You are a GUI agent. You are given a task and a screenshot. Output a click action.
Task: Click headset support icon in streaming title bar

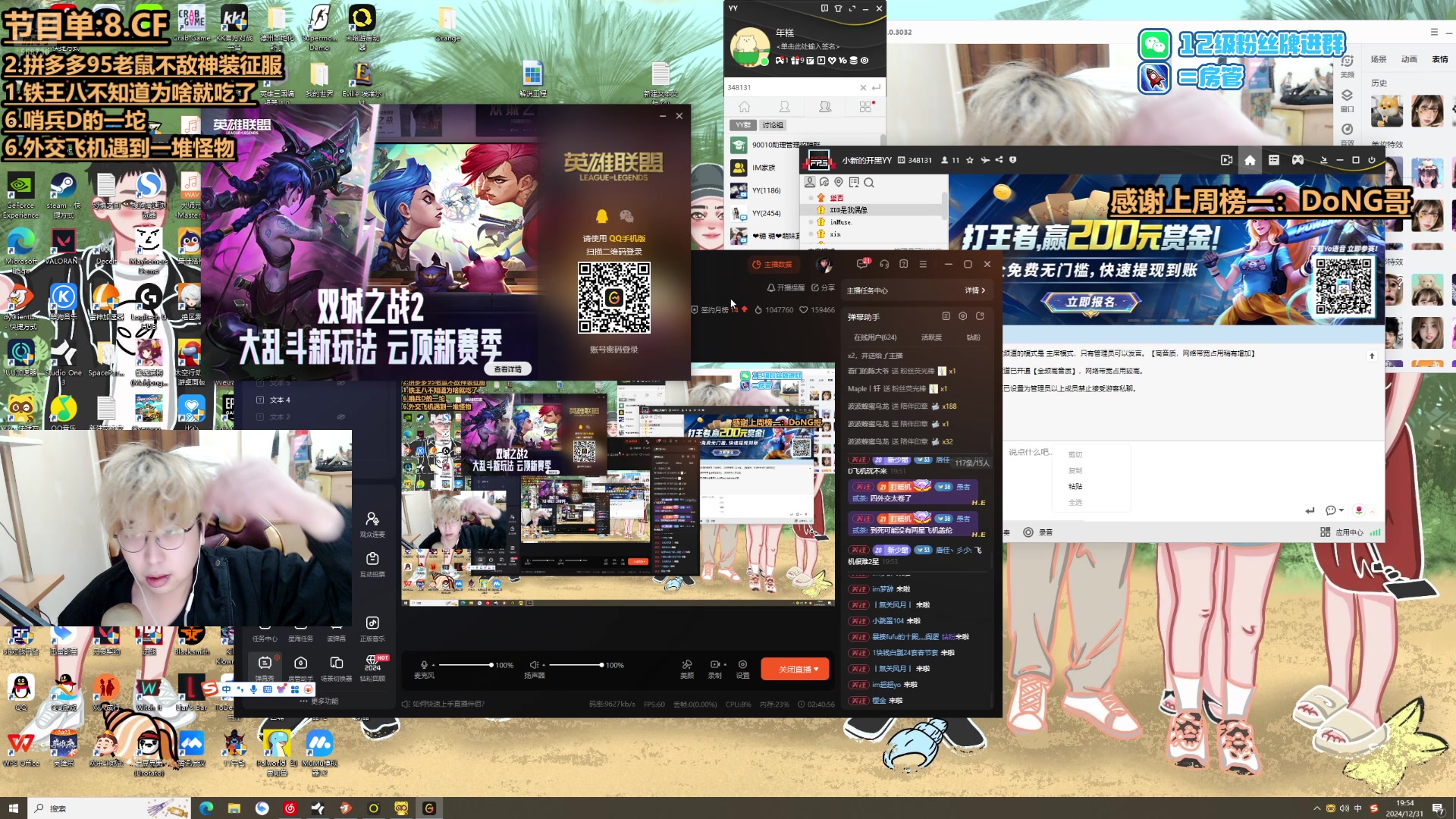[x=884, y=264]
